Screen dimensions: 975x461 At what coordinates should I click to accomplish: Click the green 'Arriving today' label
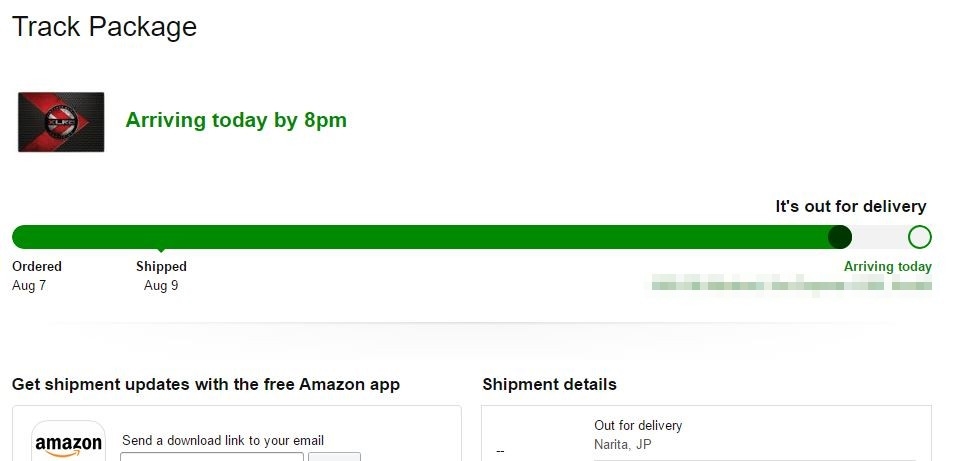[x=887, y=267]
